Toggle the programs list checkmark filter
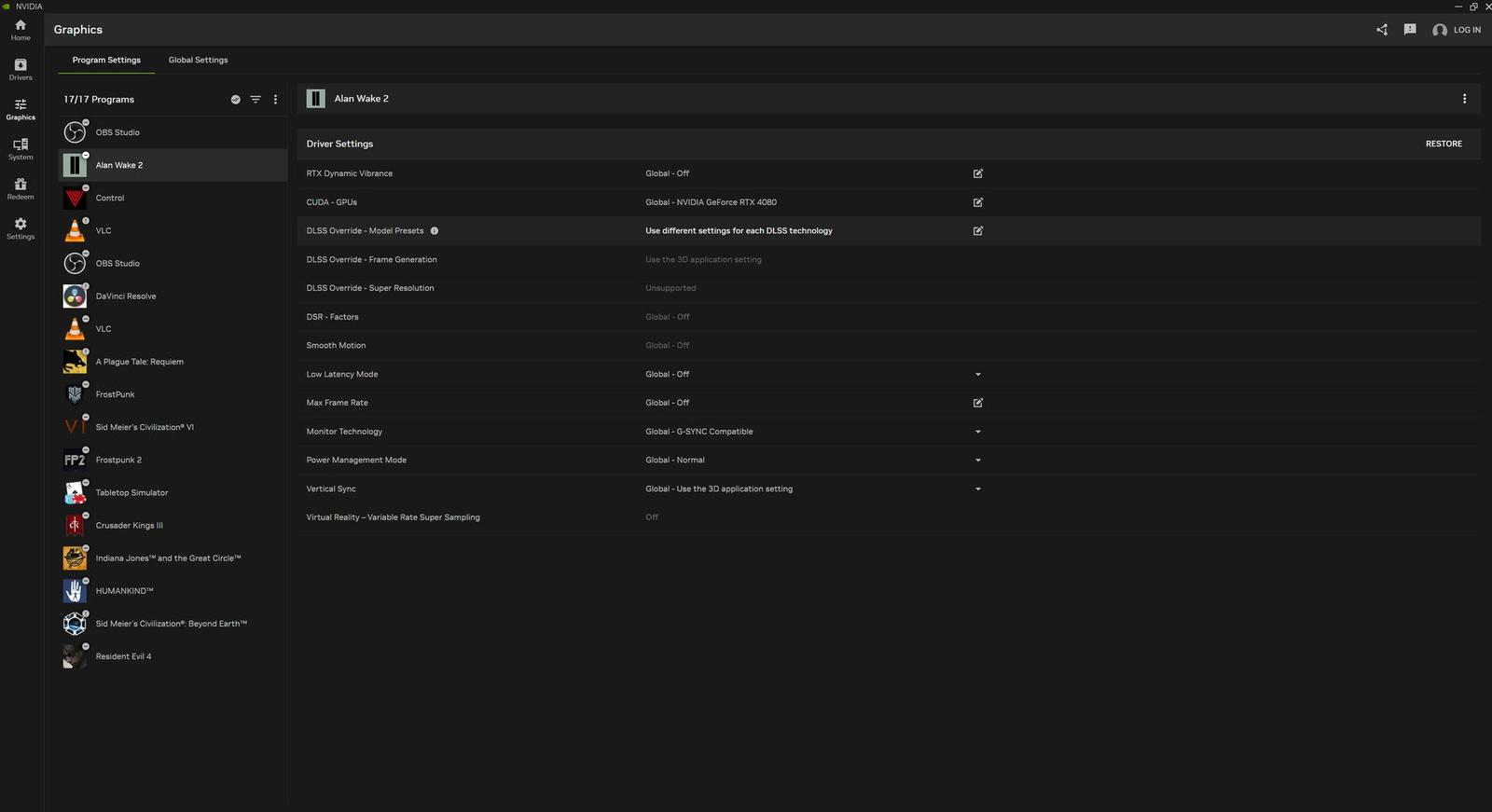The height and width of the screenshot is (812, 1492). [x=236, y=100]
